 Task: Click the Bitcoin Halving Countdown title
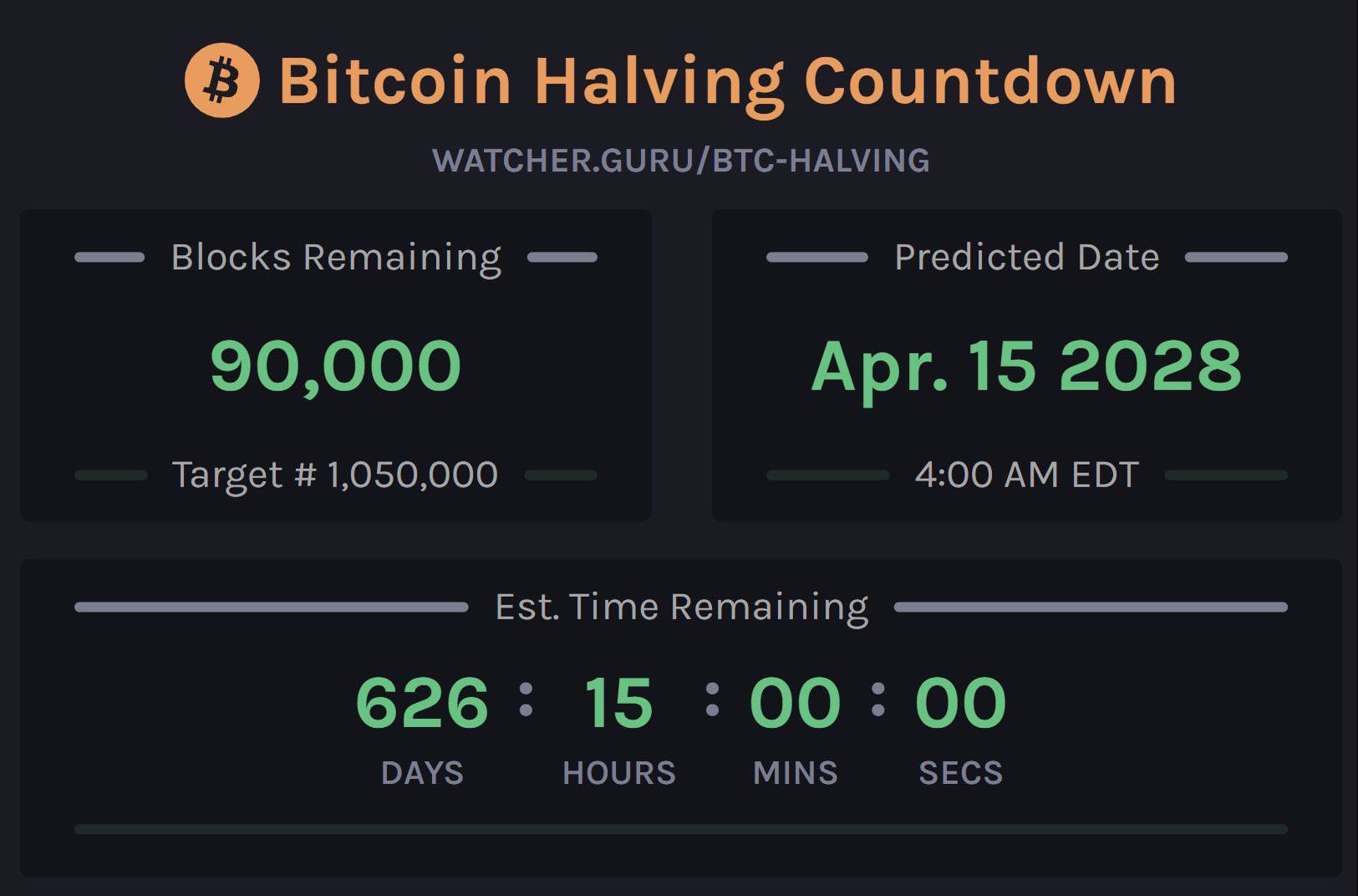pos(727,82)
